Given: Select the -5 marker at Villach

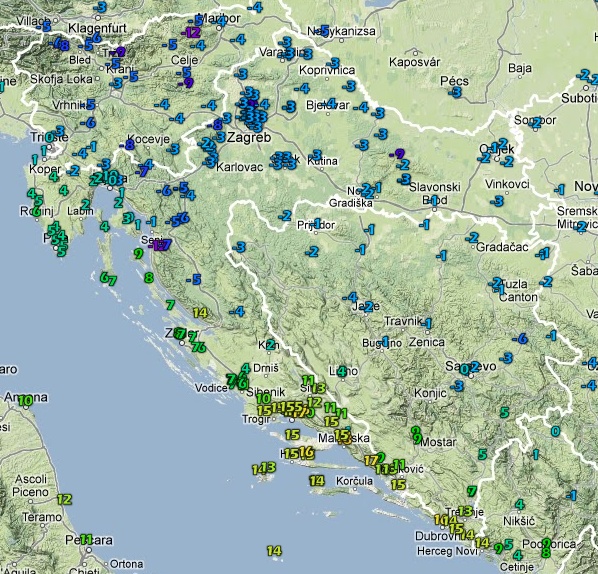Looking at the screenshot, I should coord(44,26).
